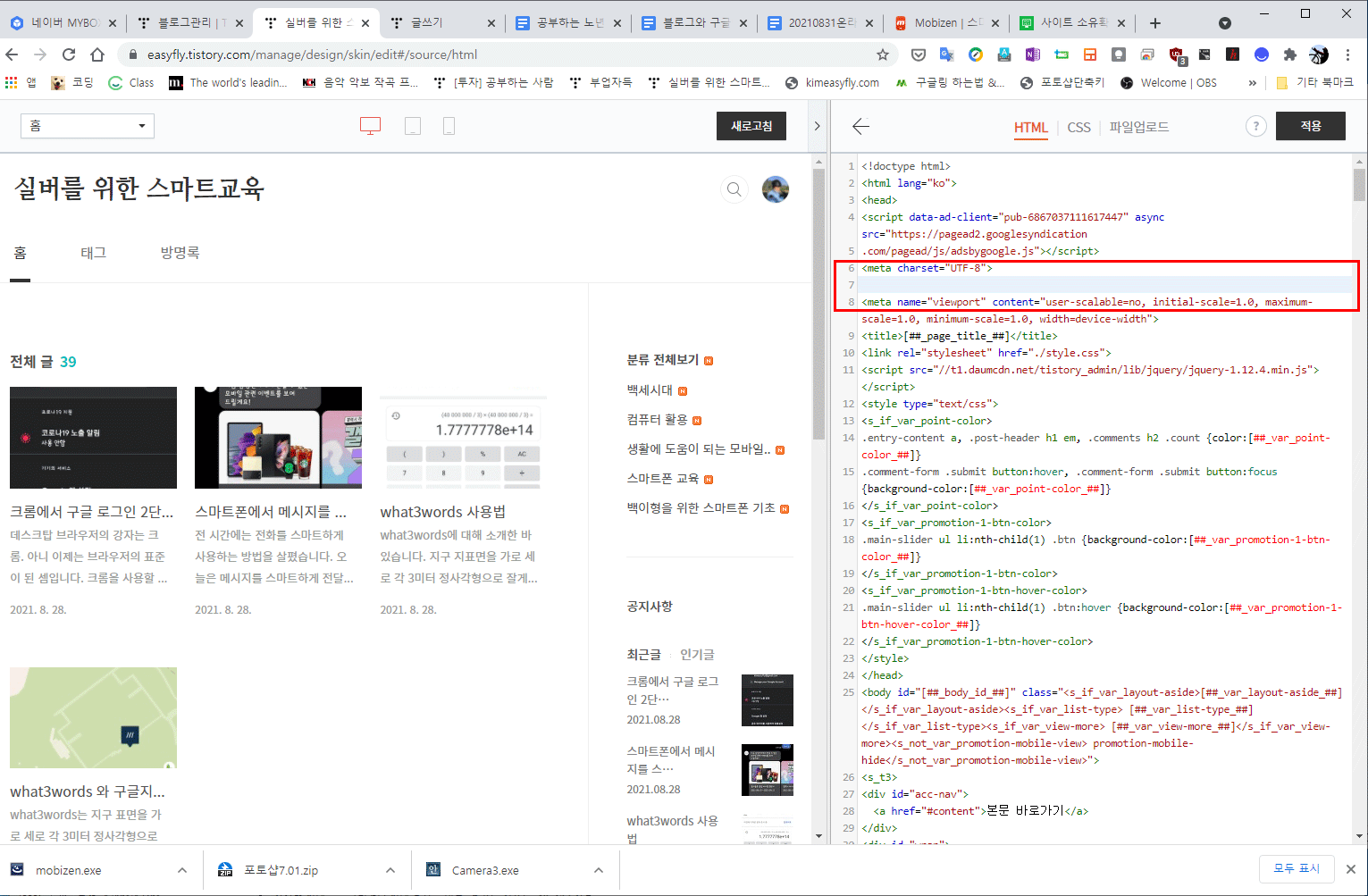
Task: Click the 적용 apply button
Action: point(1311,126)
